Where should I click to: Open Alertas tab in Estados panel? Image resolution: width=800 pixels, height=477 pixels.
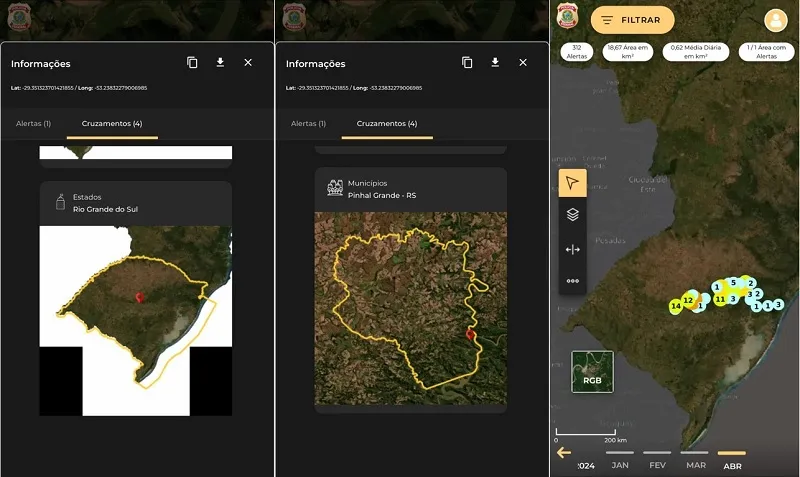pyautogui.click(x=33, y=124)
